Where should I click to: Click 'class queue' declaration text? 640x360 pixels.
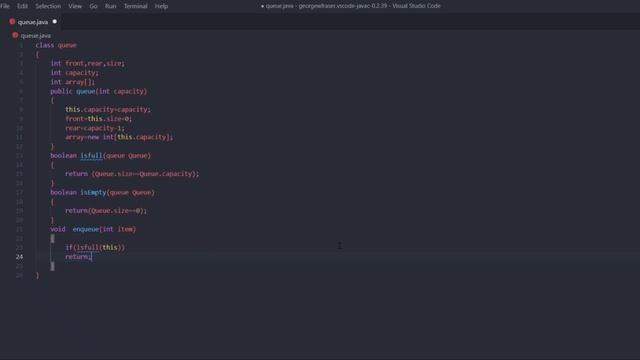click(56, 45)
